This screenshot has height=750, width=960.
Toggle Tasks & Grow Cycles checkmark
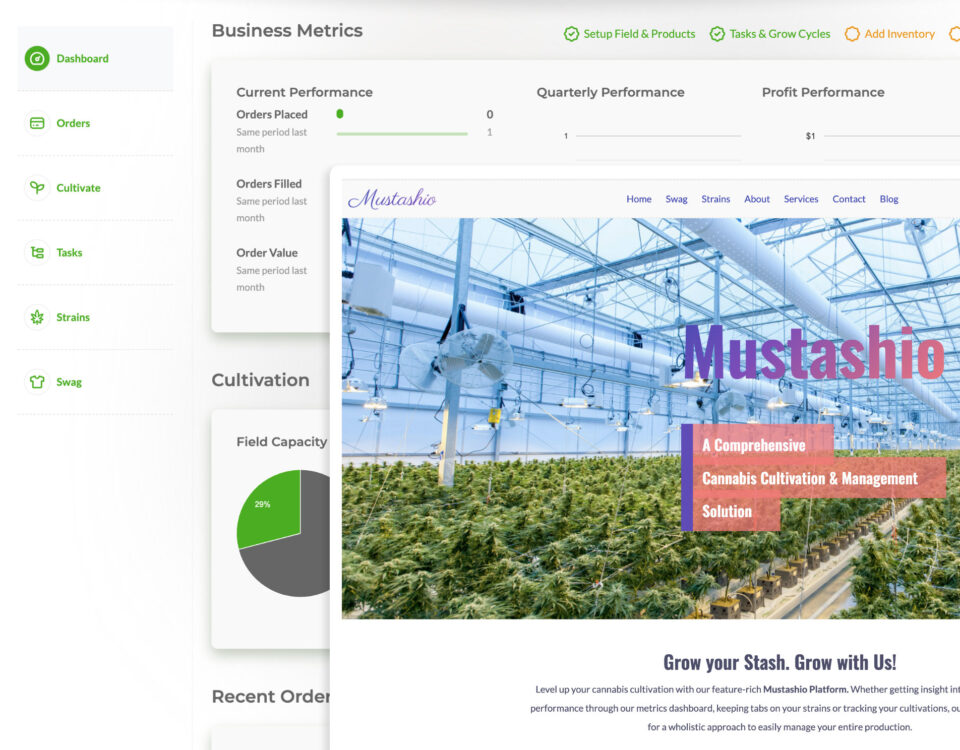717,34
